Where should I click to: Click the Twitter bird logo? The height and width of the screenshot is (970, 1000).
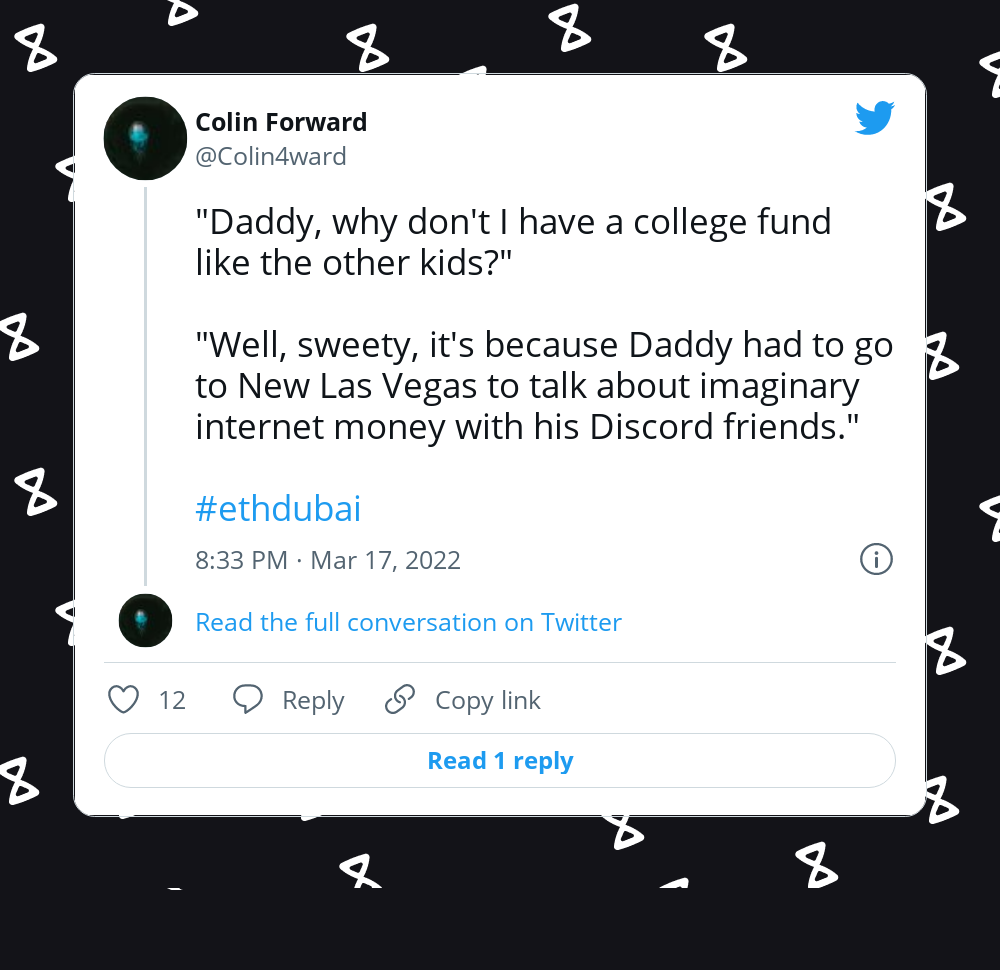(874, 118)
